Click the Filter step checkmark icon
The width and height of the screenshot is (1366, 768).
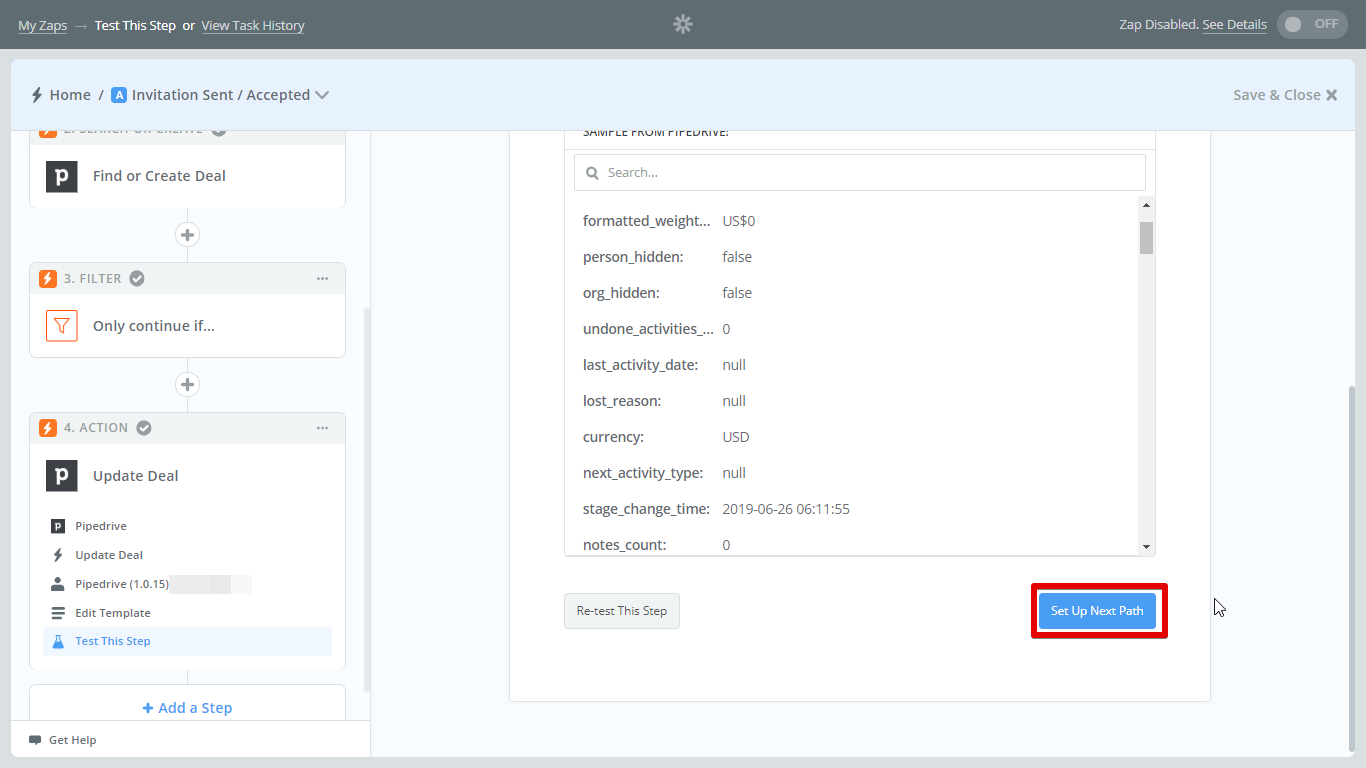[137, 279]
